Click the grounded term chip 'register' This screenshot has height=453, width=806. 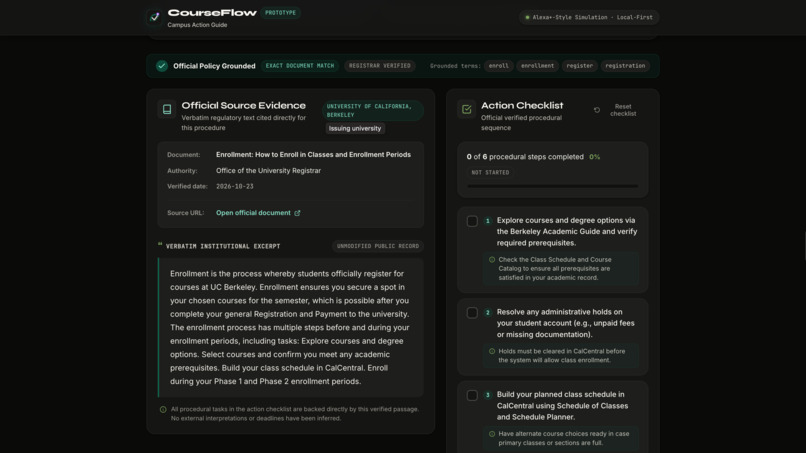pos(579,66)
